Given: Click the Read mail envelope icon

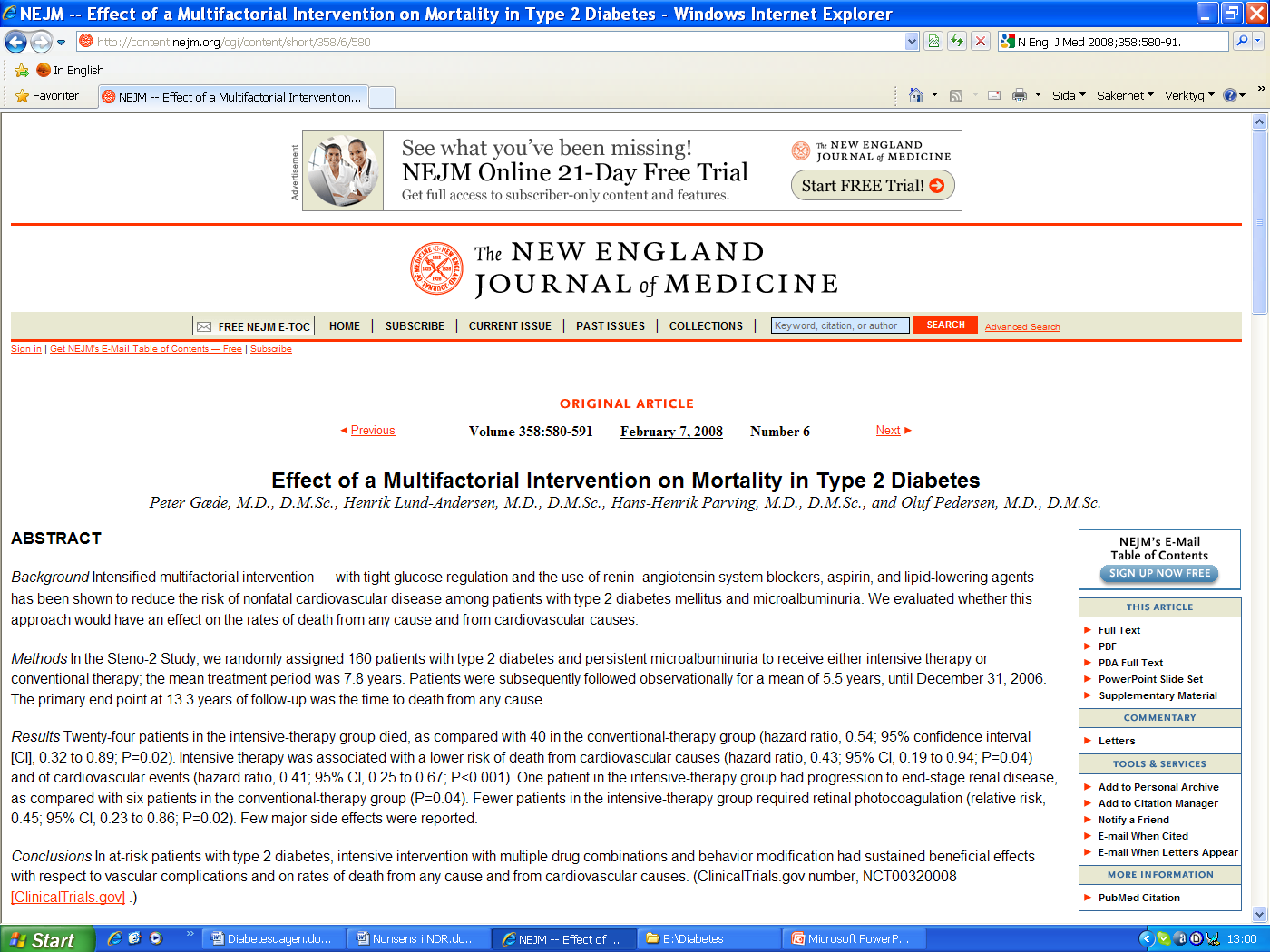Looking at the screenshot, I should pyautogui.click(x=994, y=95).
